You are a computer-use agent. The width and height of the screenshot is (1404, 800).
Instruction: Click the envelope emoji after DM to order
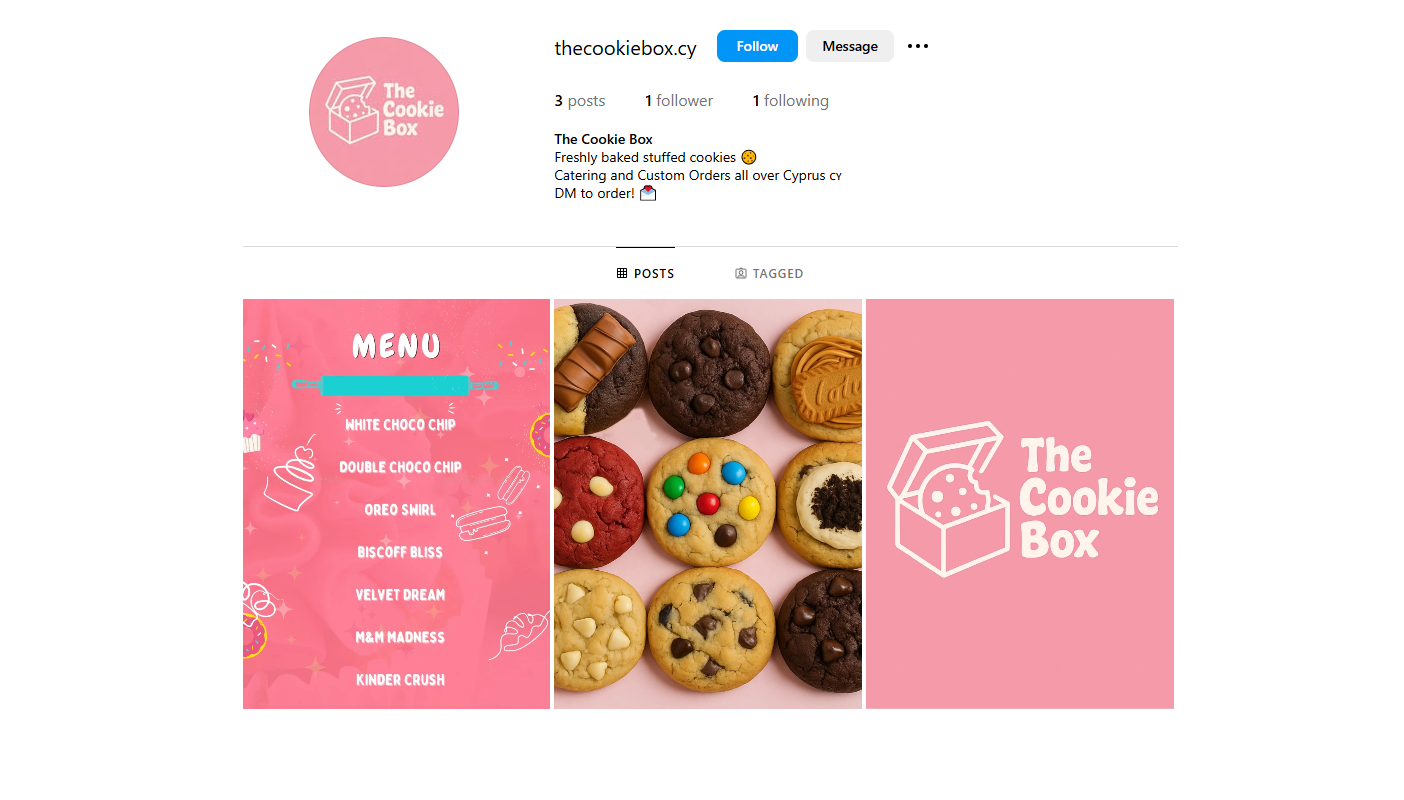(x=648, y=193)
